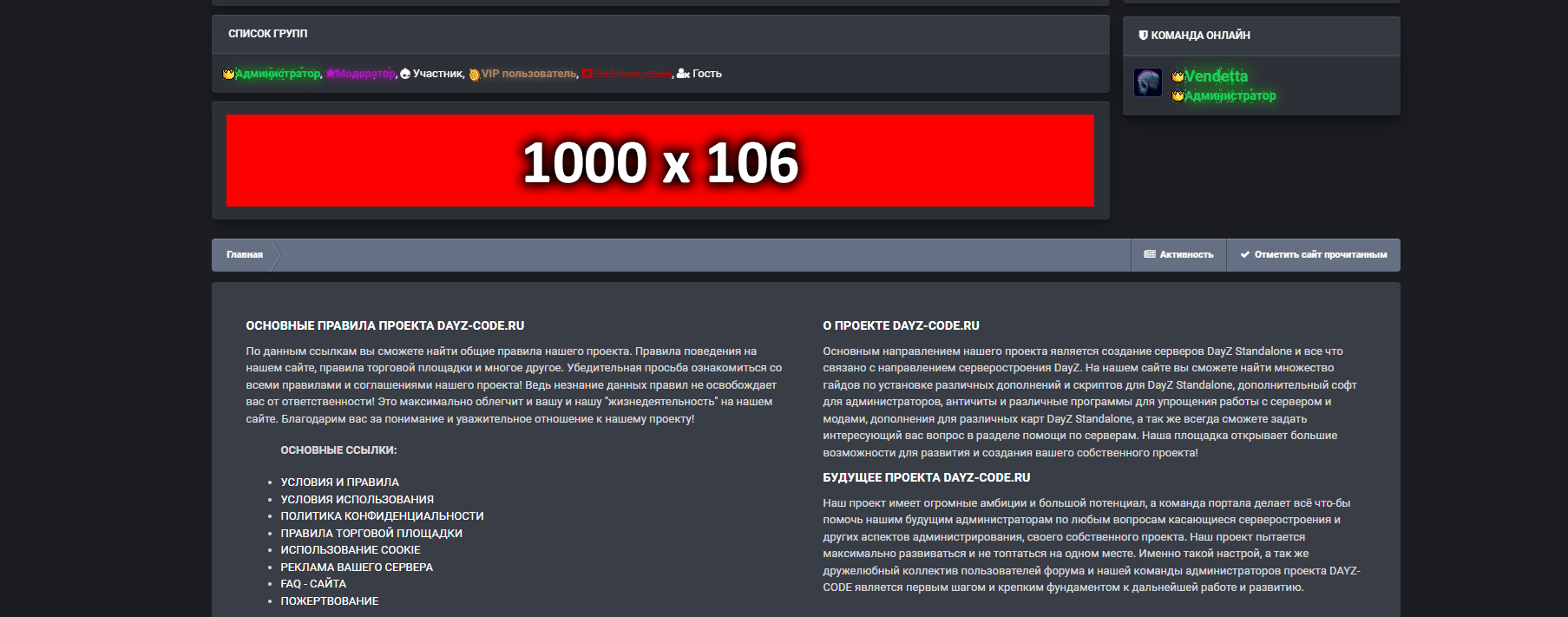Click the star icon before Модератор
Screen dimensions: 1568x617
[331, 74]
